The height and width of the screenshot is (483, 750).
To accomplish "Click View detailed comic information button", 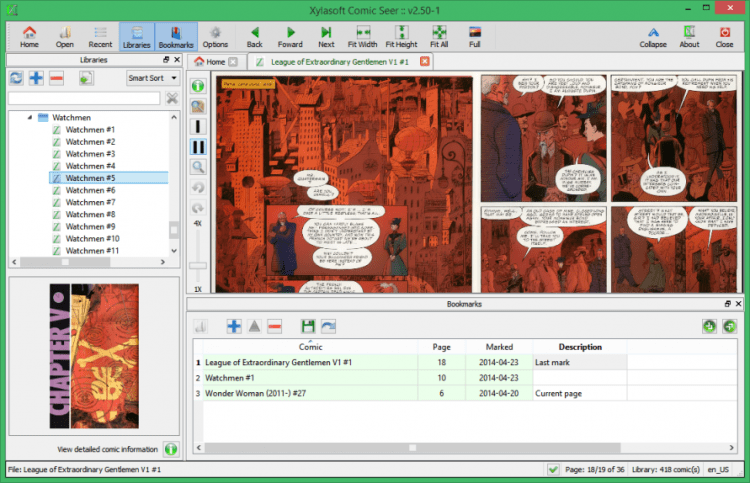I will pos(171,450).
